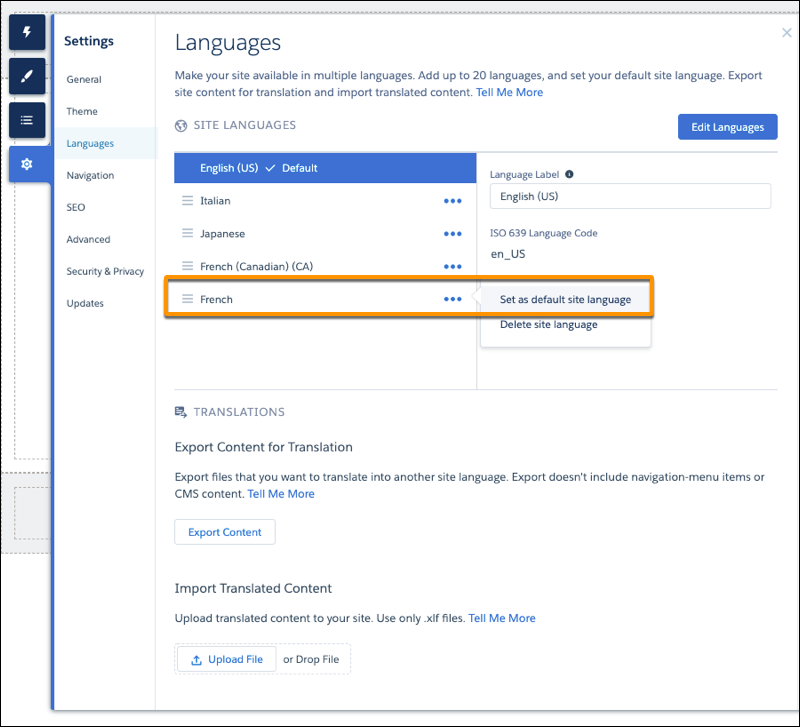Choose Set as default site language

point(565,299)
